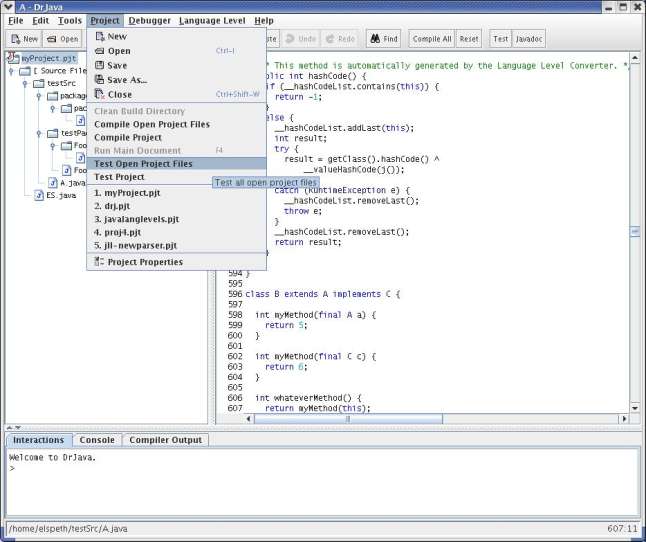Select the Source Files folder icon
646x542 pixels.
(25, 71)
